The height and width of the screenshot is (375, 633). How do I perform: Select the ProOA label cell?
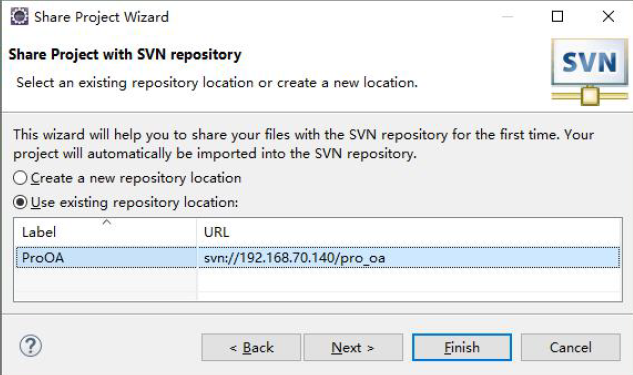pyautogui.click(x=107, y=258)
